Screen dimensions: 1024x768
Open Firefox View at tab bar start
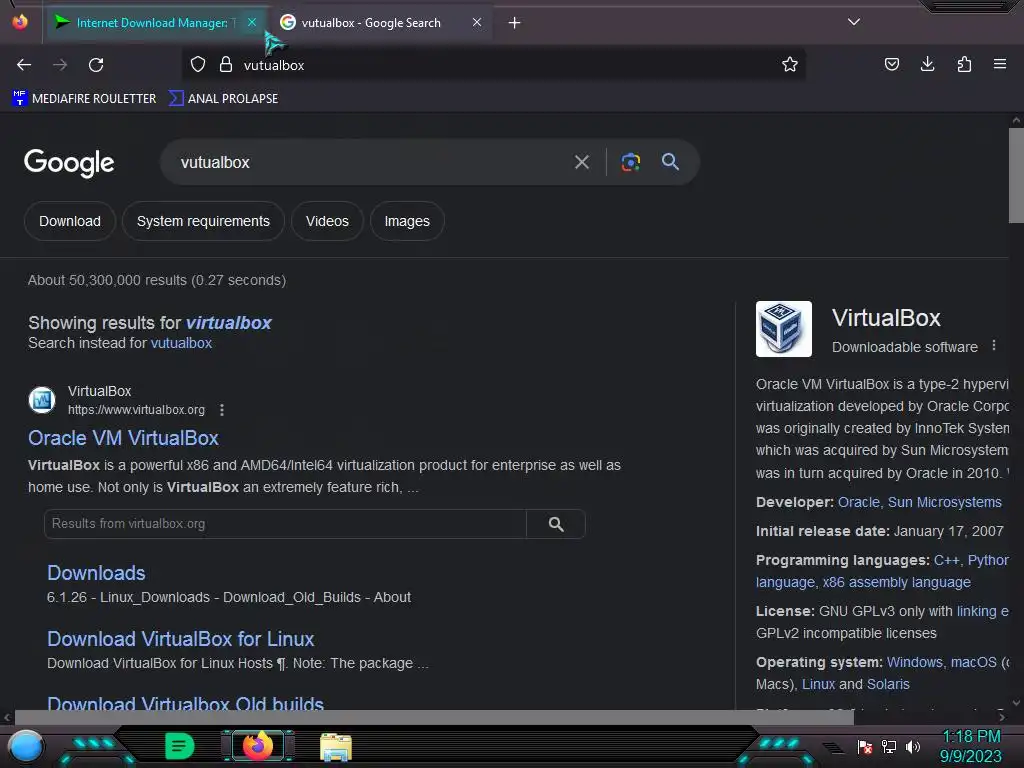tap(20, 22)
